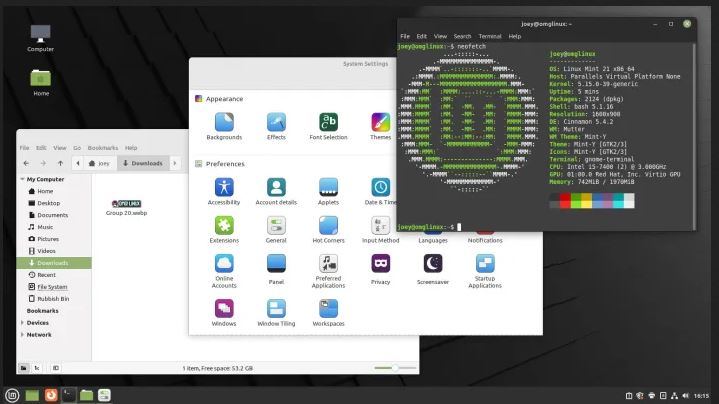Open Window Tiling settings

(x=276, y=313)
